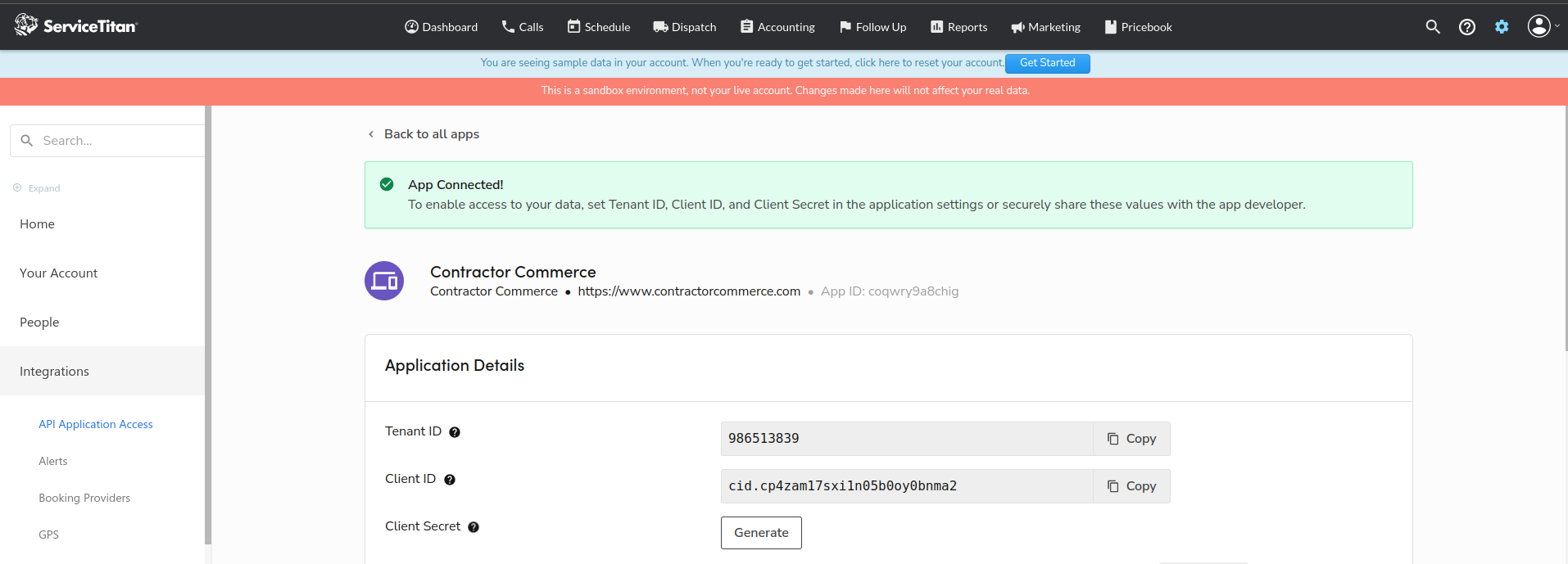Open the help question mark icon
The height and width of the screenshot is (564, 1568).
tap(1467, 27)
